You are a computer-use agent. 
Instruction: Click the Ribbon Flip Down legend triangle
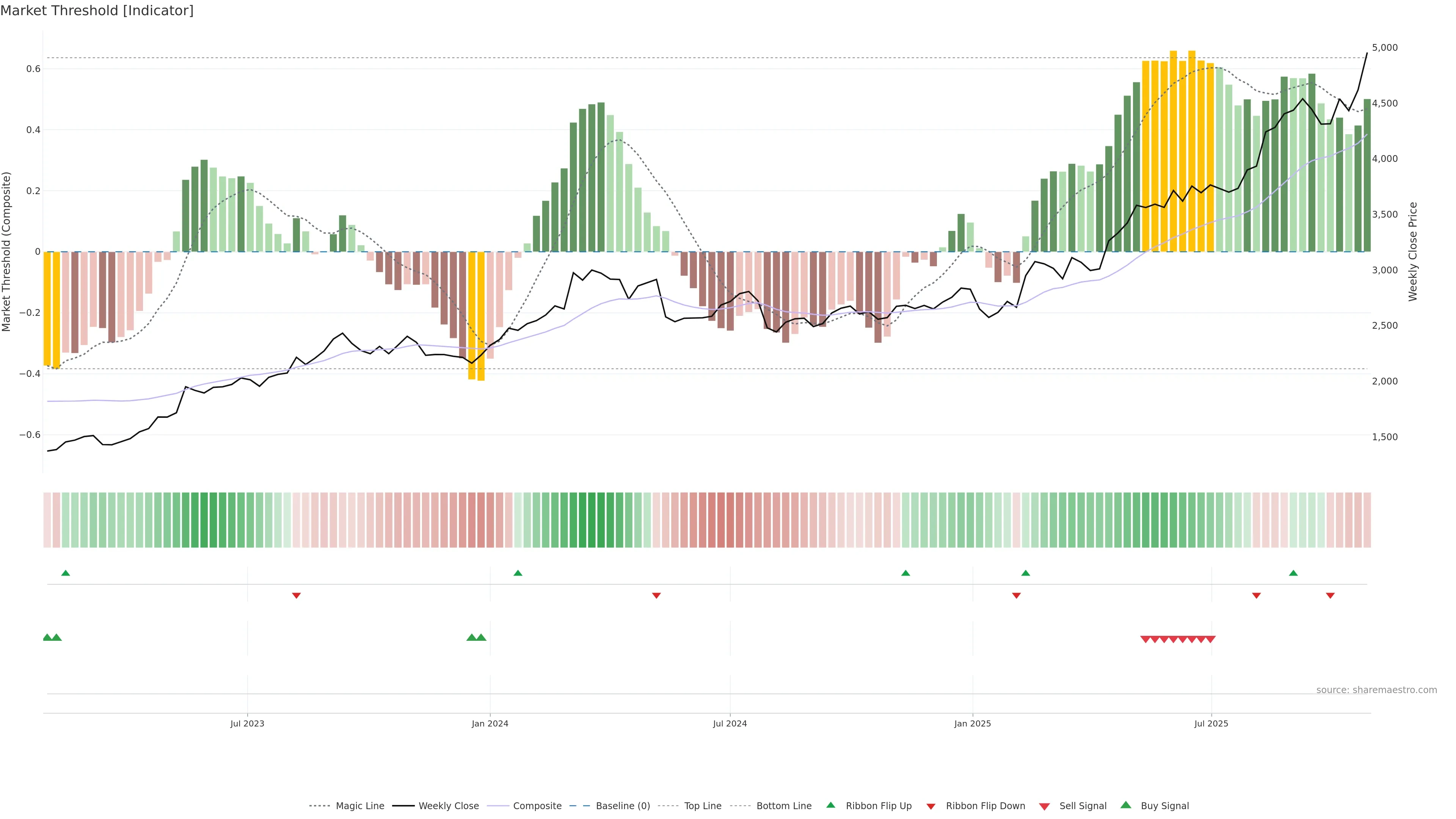point(931,806)
